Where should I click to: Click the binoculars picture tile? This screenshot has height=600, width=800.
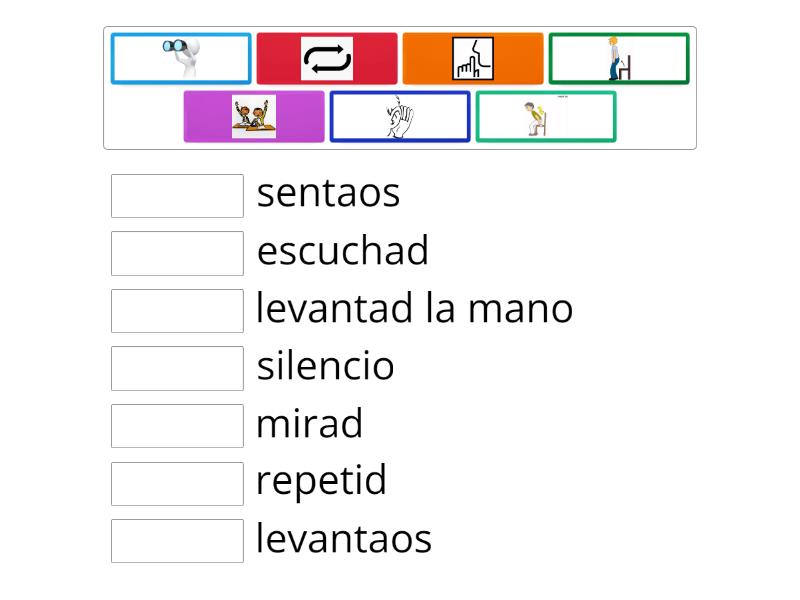pyautogui.click(x=181, y=58)
